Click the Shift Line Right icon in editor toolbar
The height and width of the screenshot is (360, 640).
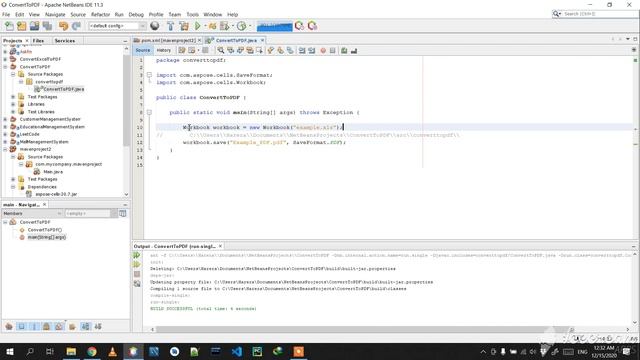tap(312, 51)
